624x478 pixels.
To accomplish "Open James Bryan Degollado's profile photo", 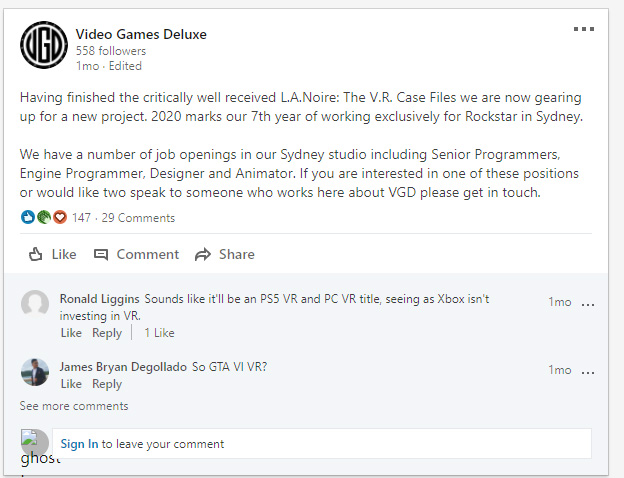I will point(35,372).
